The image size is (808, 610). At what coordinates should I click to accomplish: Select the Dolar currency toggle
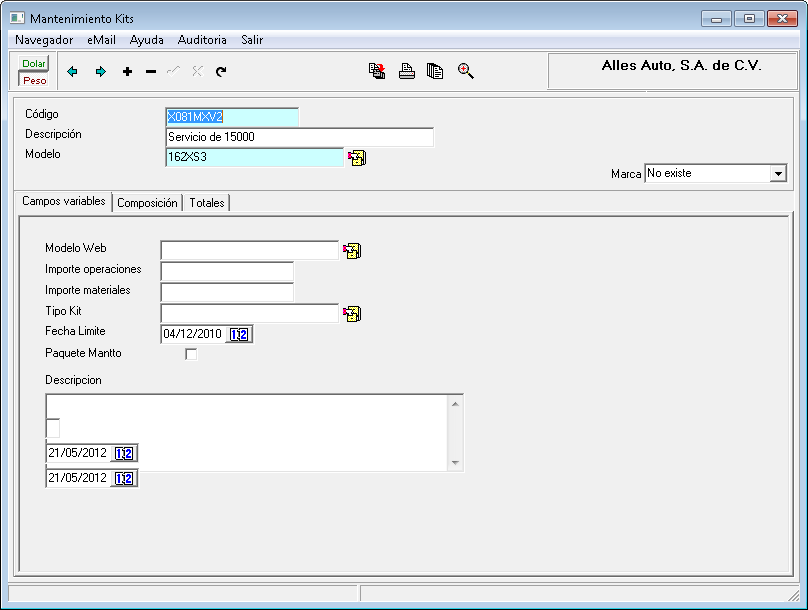(x=34, y=64)
